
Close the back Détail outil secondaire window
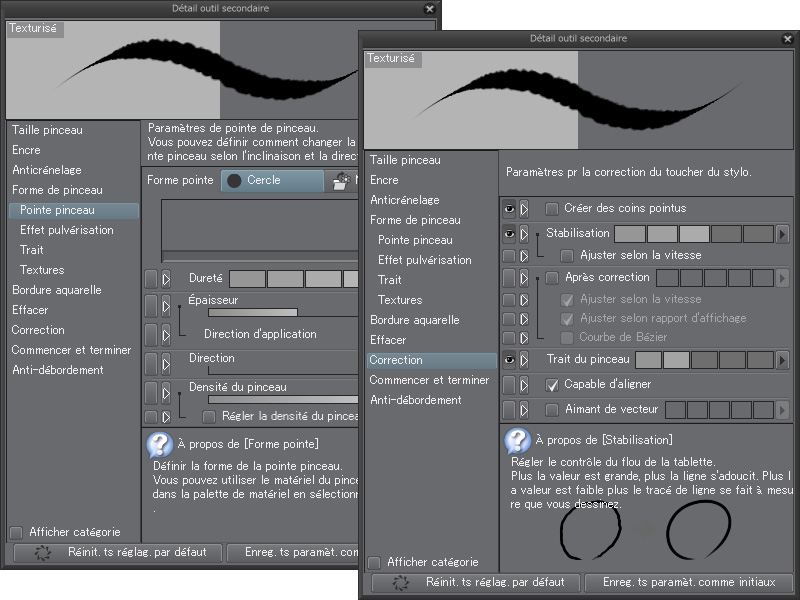coord(430,9)
